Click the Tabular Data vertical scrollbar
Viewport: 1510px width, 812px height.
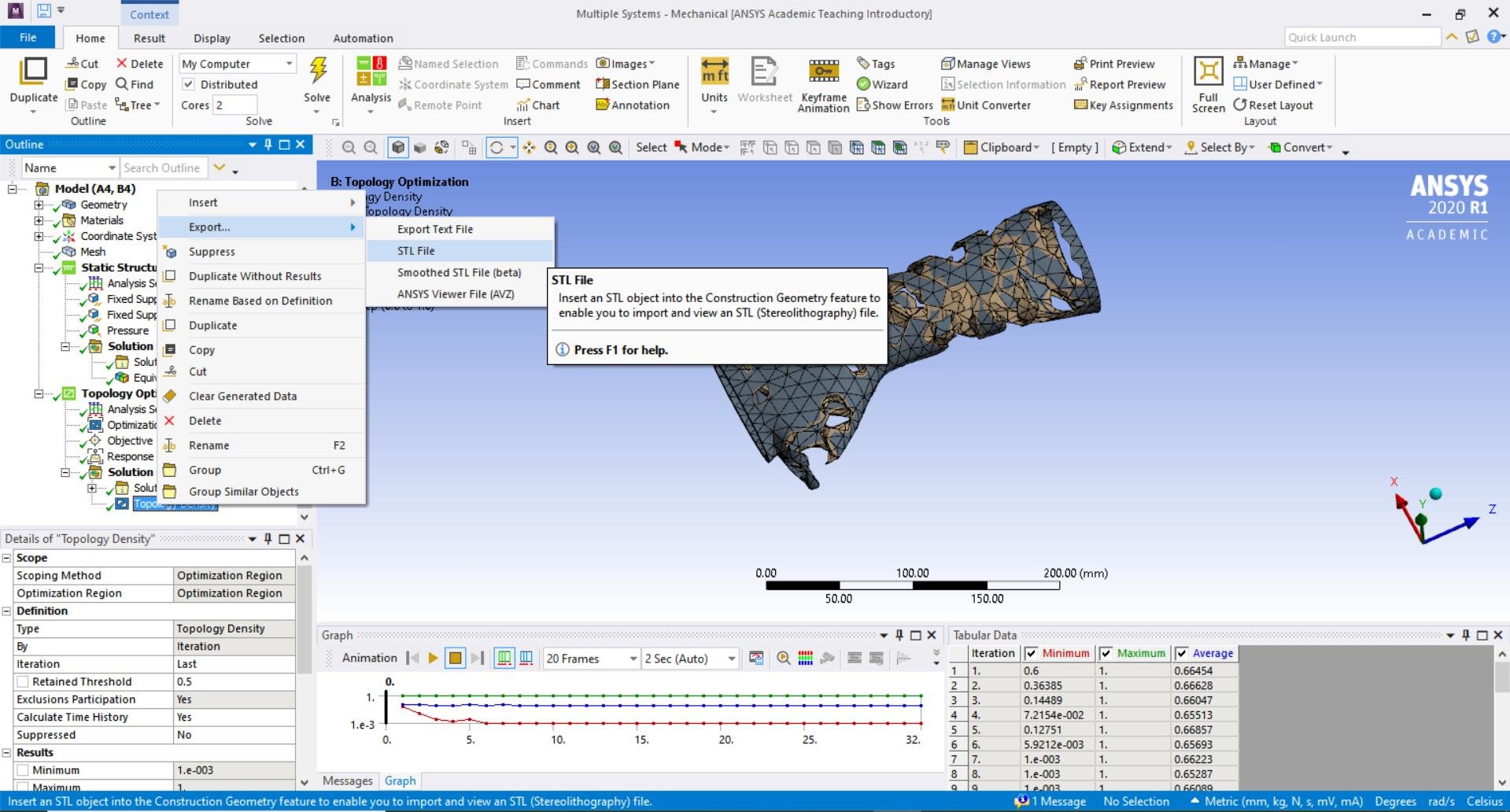point(1501,718)
